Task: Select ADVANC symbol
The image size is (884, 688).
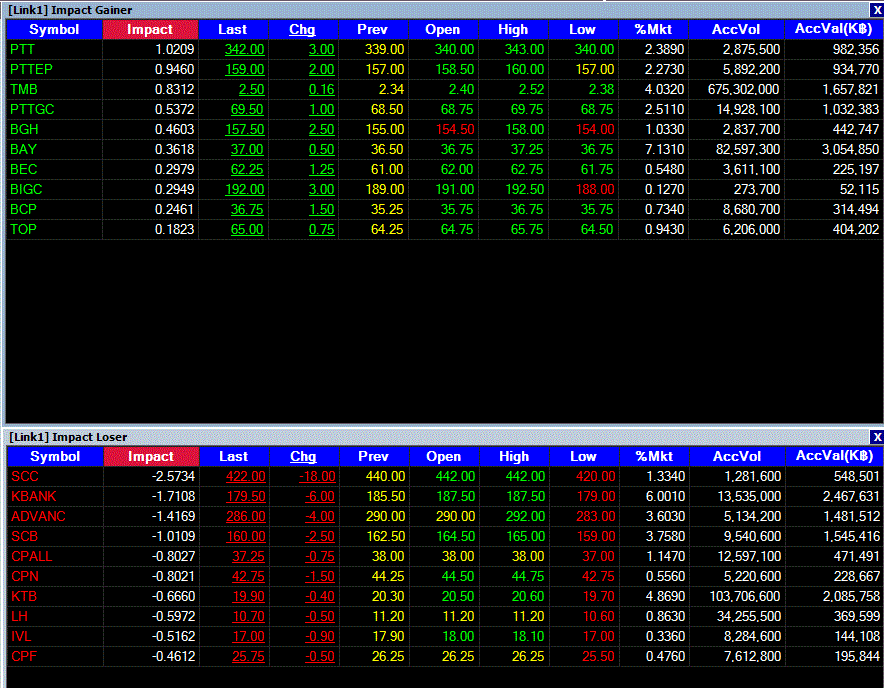Action: [38, 517]
